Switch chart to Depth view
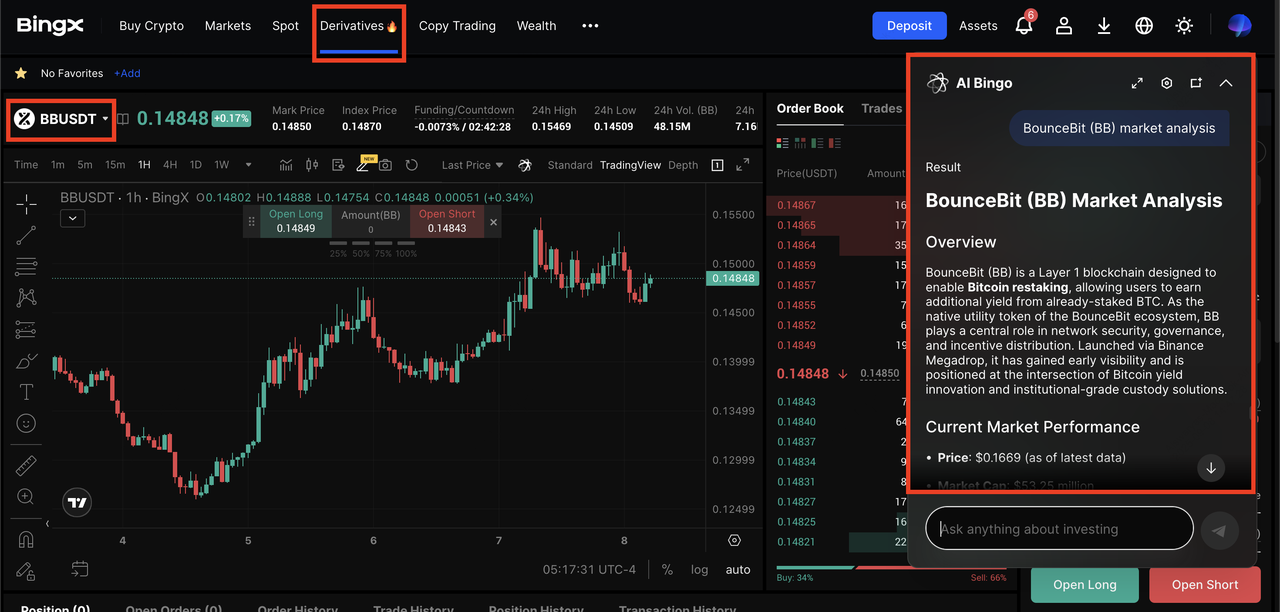The width and height of the screenshot is (1280, 612). [x=683, y=165]
